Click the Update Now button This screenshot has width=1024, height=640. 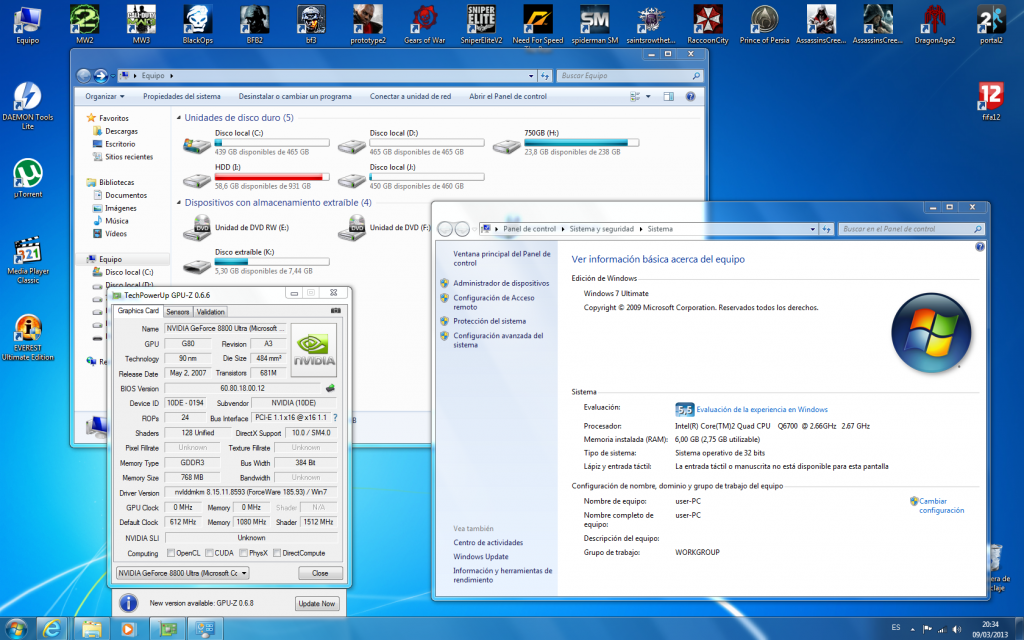click(x=317, y=603)
